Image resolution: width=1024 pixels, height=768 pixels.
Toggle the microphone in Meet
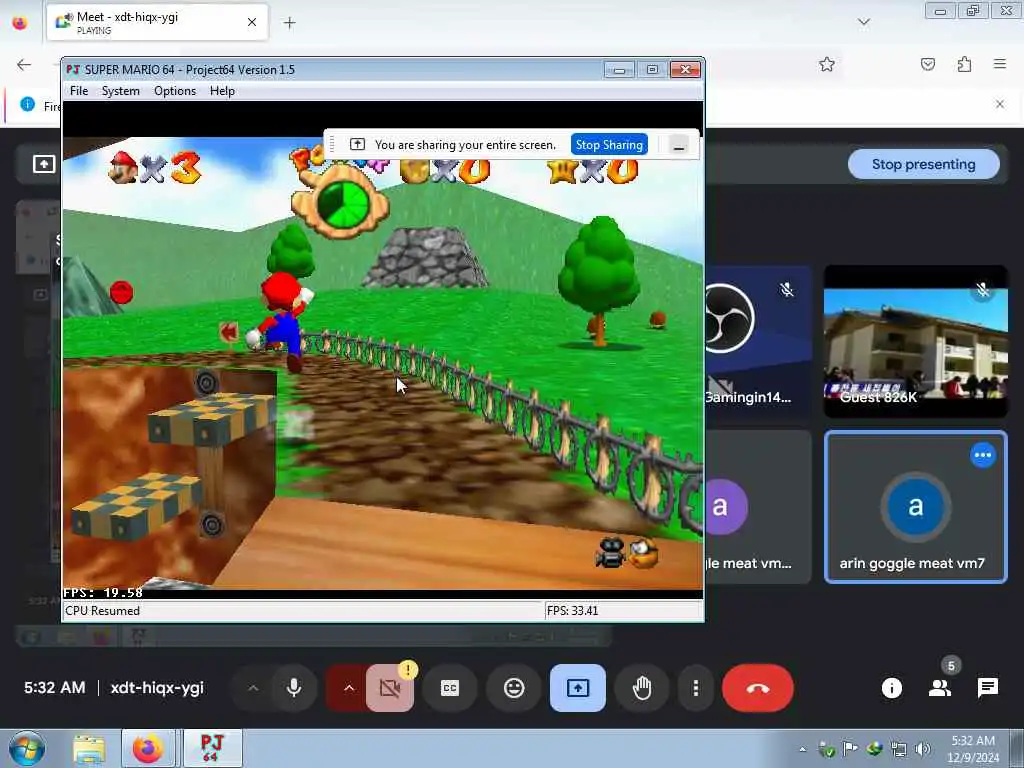click(294, 688)
